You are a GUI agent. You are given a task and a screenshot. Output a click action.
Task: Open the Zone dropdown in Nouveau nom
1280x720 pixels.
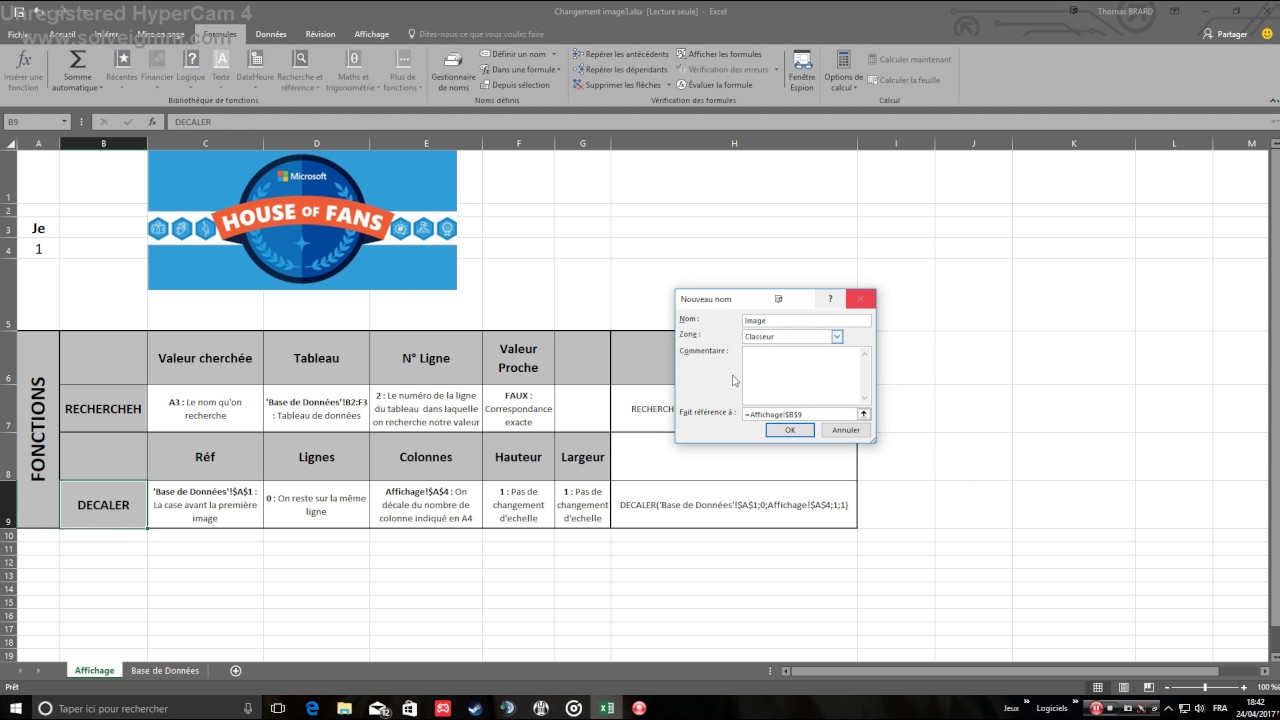click(x=837, y=337)
